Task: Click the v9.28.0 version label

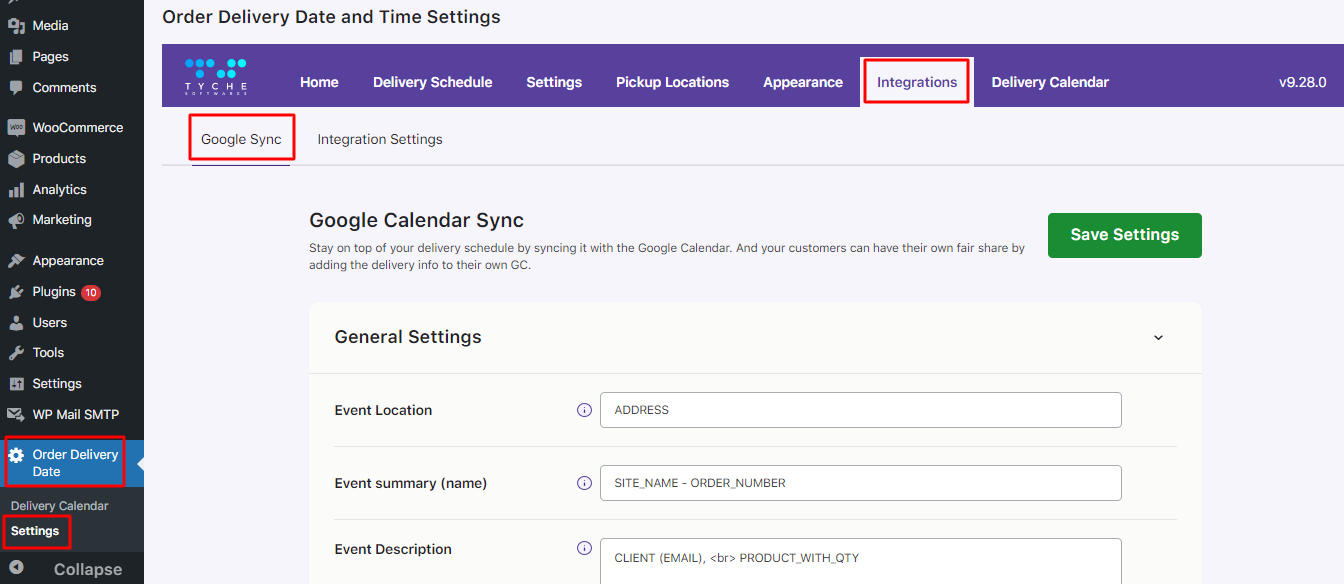Action: click(1302, 82)
